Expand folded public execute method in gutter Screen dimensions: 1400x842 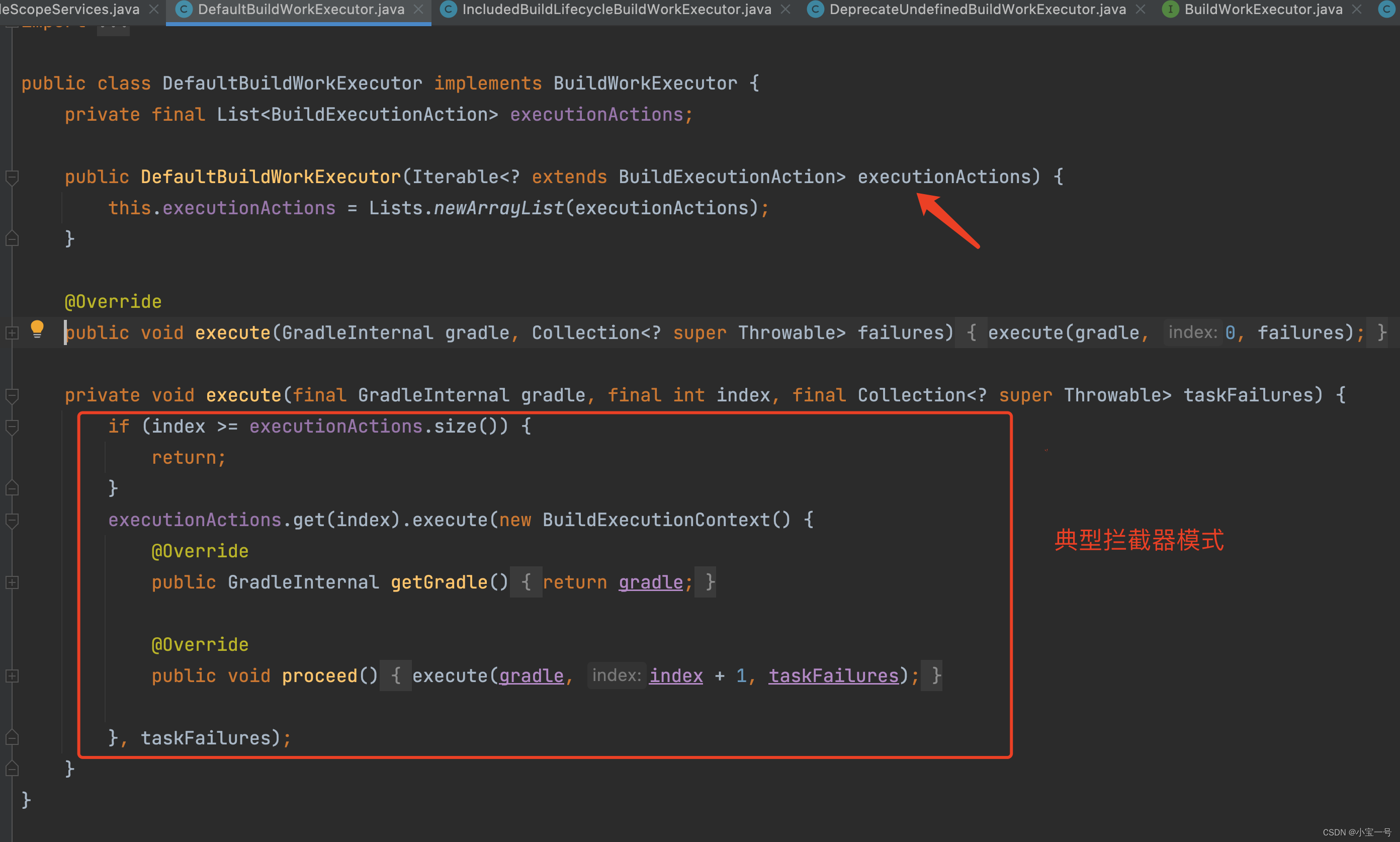click(12, 333)
